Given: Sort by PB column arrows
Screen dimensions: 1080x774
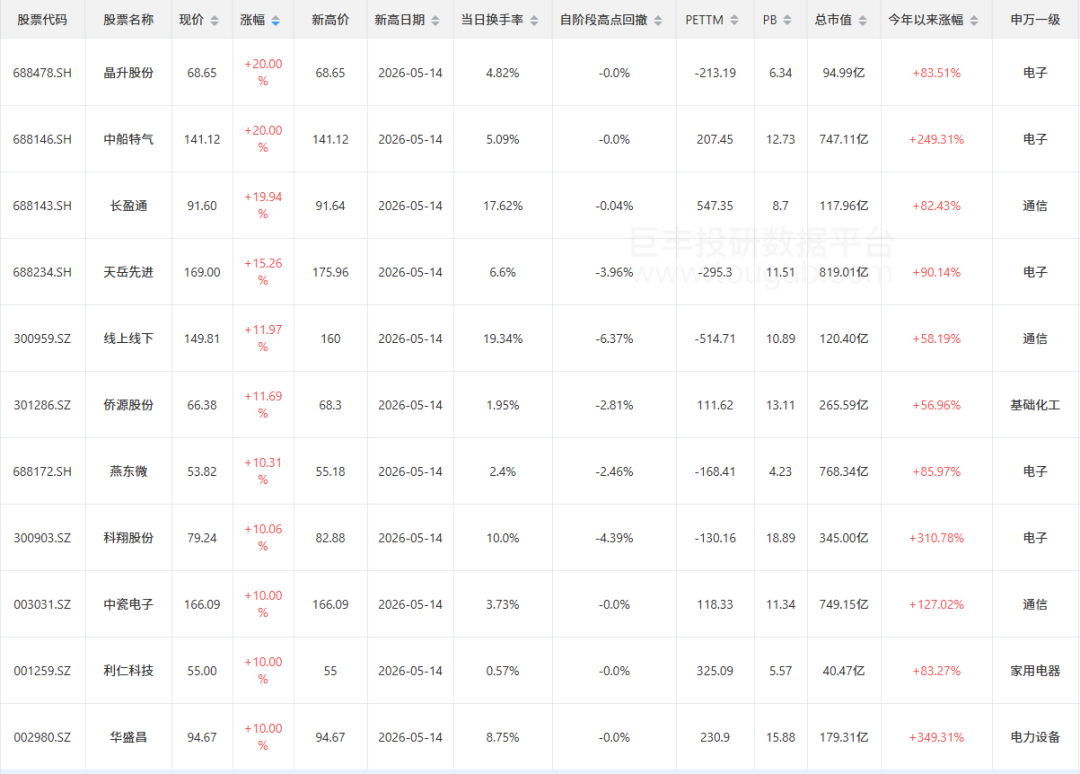Looking at the screenshot, I should coord(787,21).
